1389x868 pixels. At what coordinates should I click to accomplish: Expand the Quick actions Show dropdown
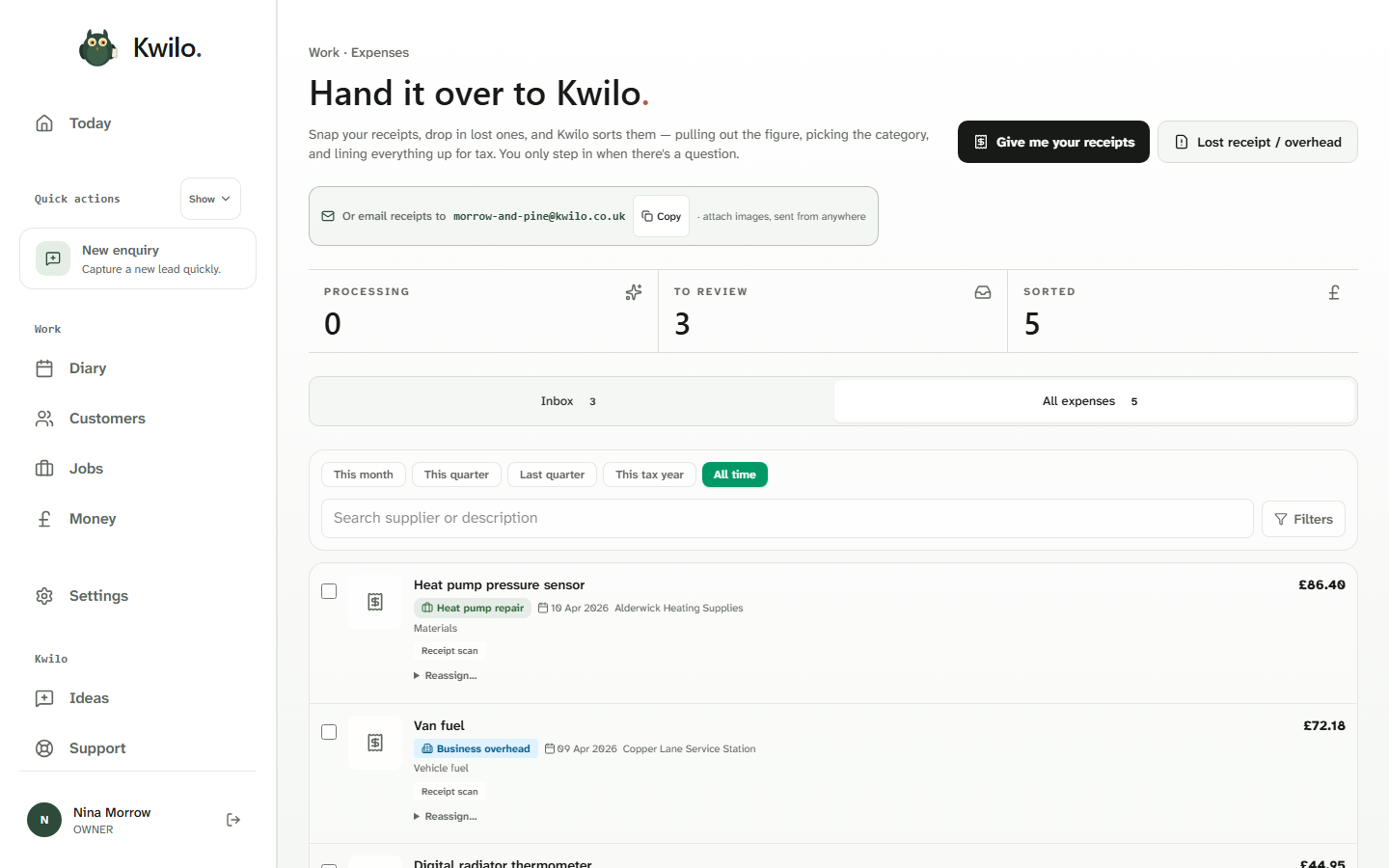[x=210, y=199]
